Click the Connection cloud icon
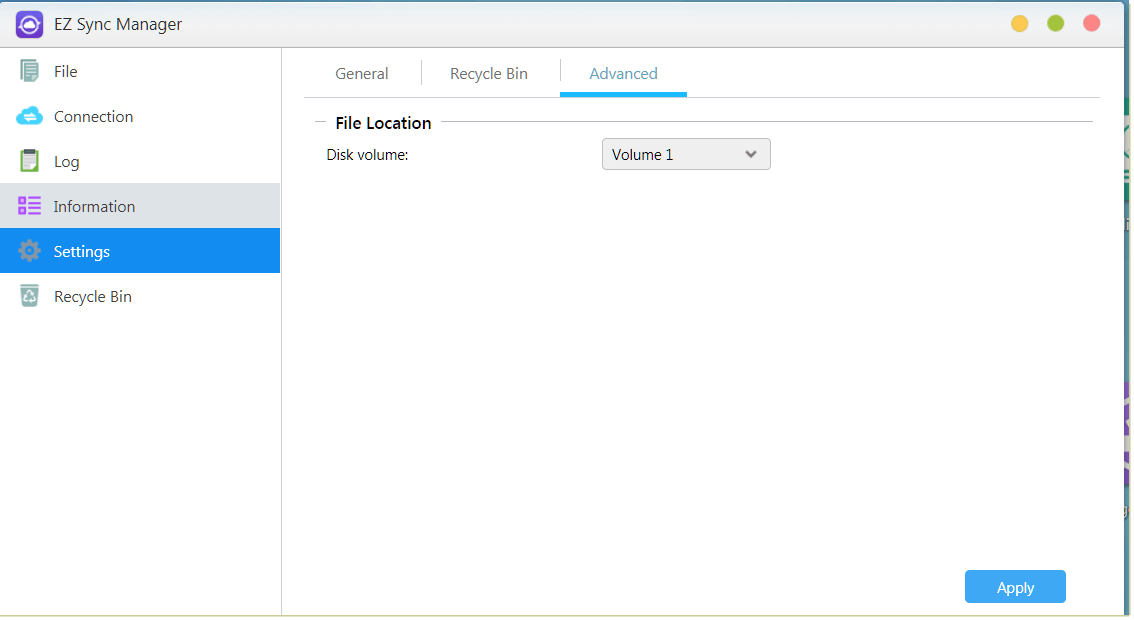Screen dimensions: 1134x620 click(30, 116)
